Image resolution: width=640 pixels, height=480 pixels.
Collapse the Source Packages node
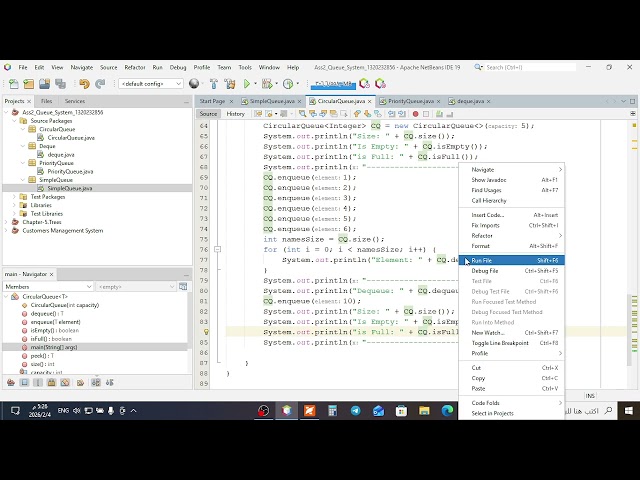click(x=15, y=121)
